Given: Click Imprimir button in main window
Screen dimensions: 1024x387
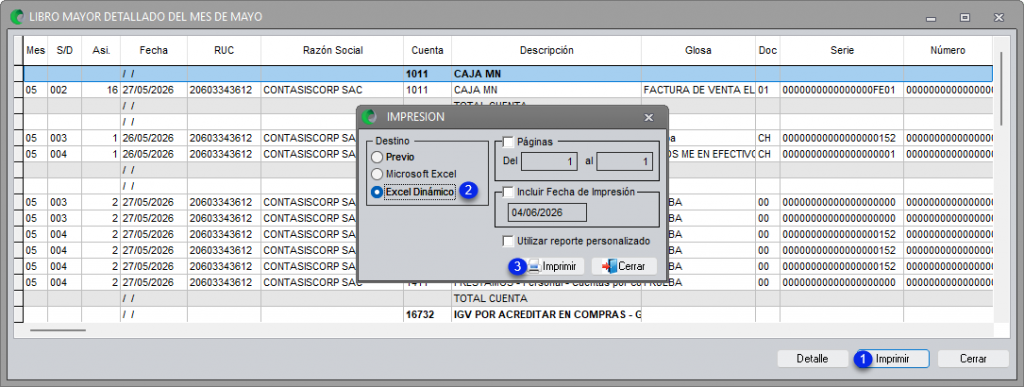Looking at the screenshot, I should coord(893,359).
